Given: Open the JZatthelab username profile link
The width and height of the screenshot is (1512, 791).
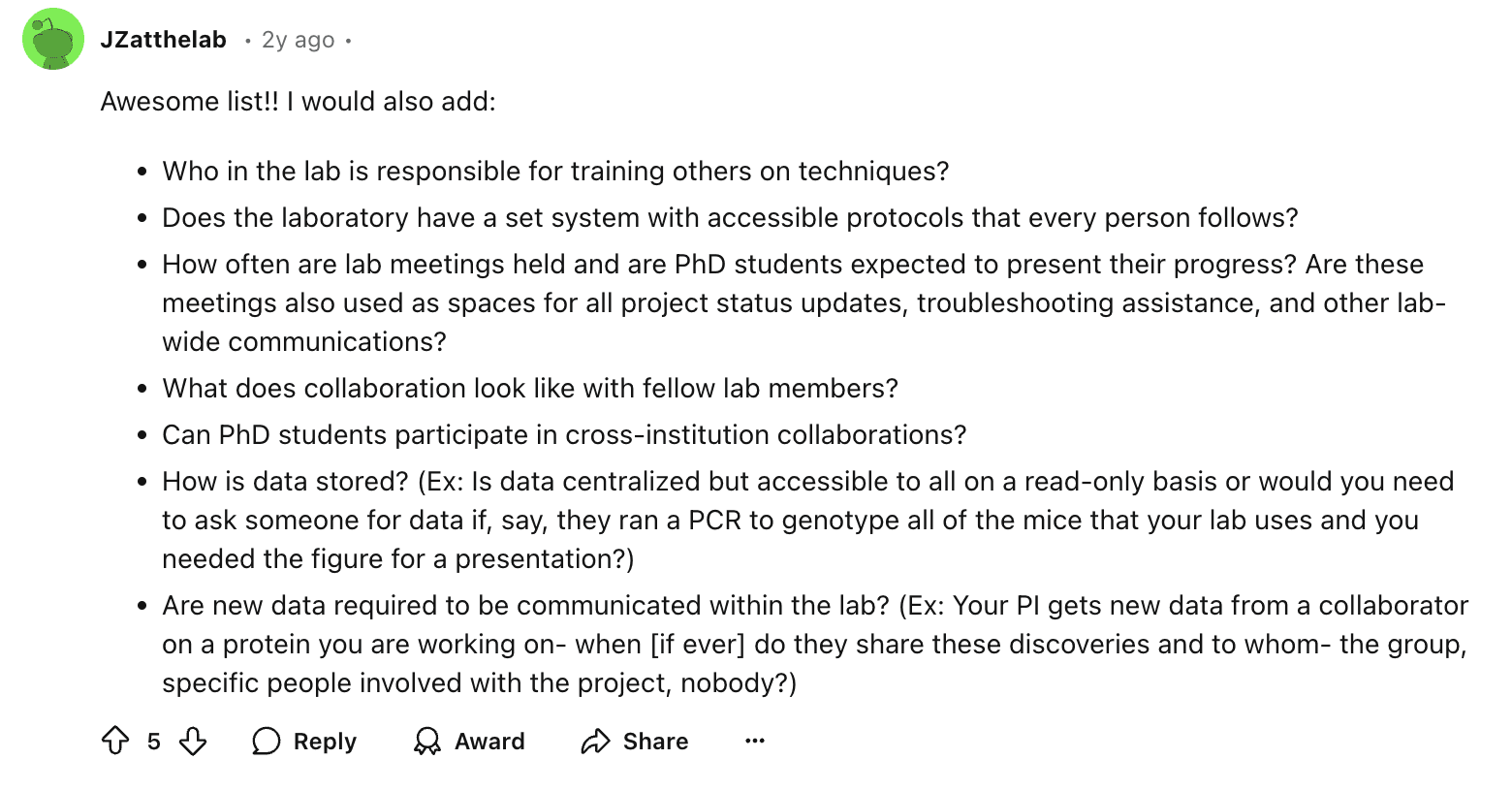Looking at the screenshot, I should (164, 40).
